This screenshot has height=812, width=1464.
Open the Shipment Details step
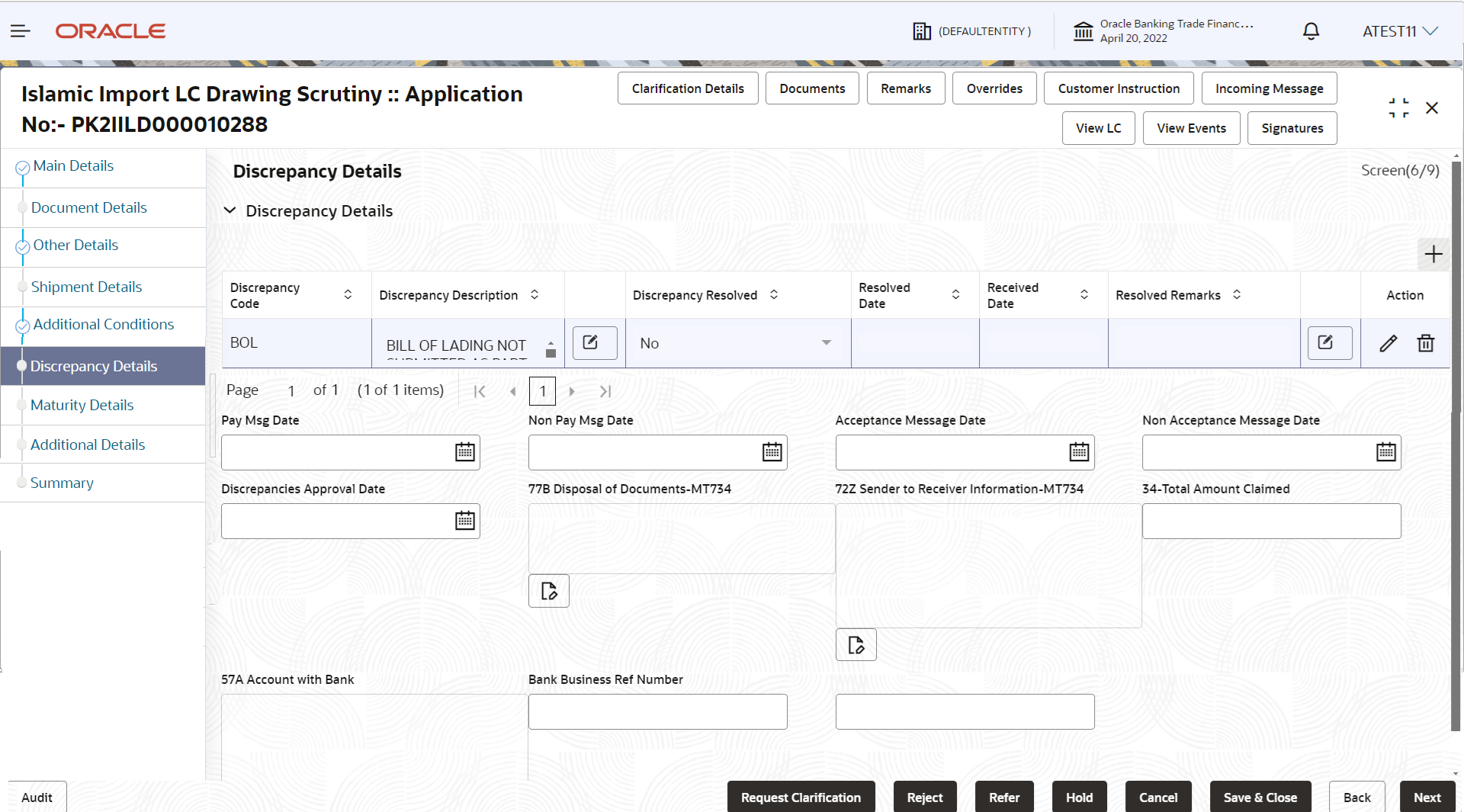[x=86, y=287]
